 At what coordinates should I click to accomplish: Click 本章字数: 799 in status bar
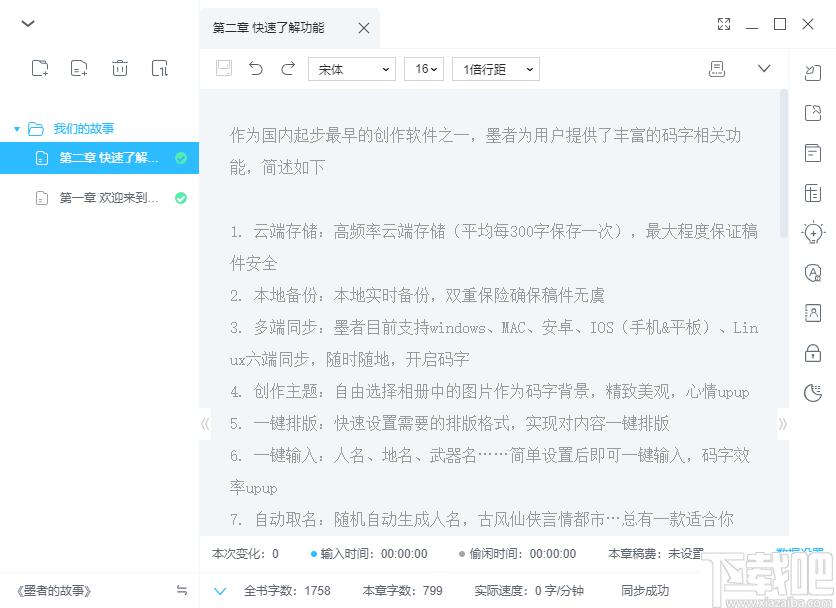[402, 591]
